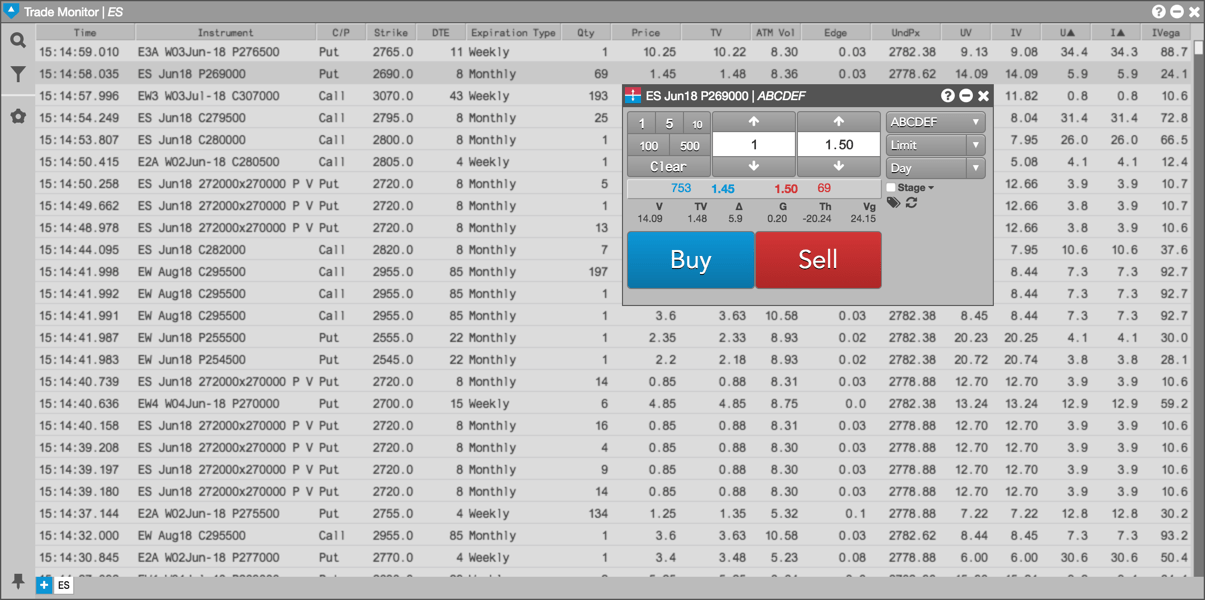Open the settings gear in the sidebar
The height and width of the screenshot is (600, 1205).
[x=18, y=116]
